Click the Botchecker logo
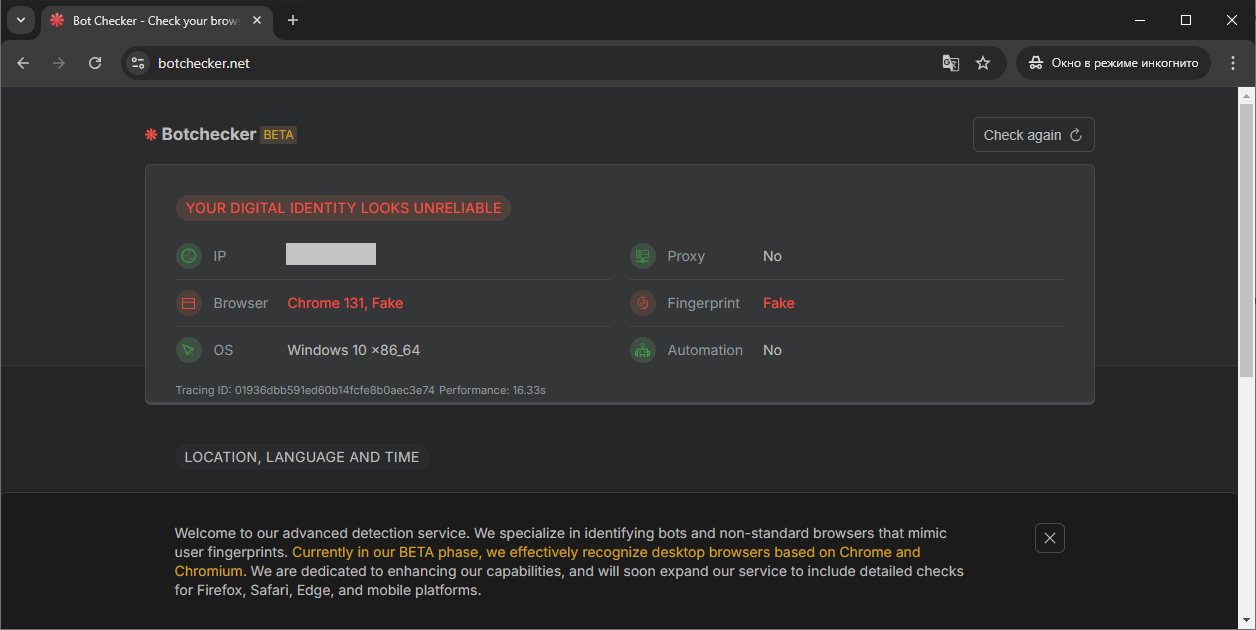This screenshot has width=1256, height=630. coord(201,135)
